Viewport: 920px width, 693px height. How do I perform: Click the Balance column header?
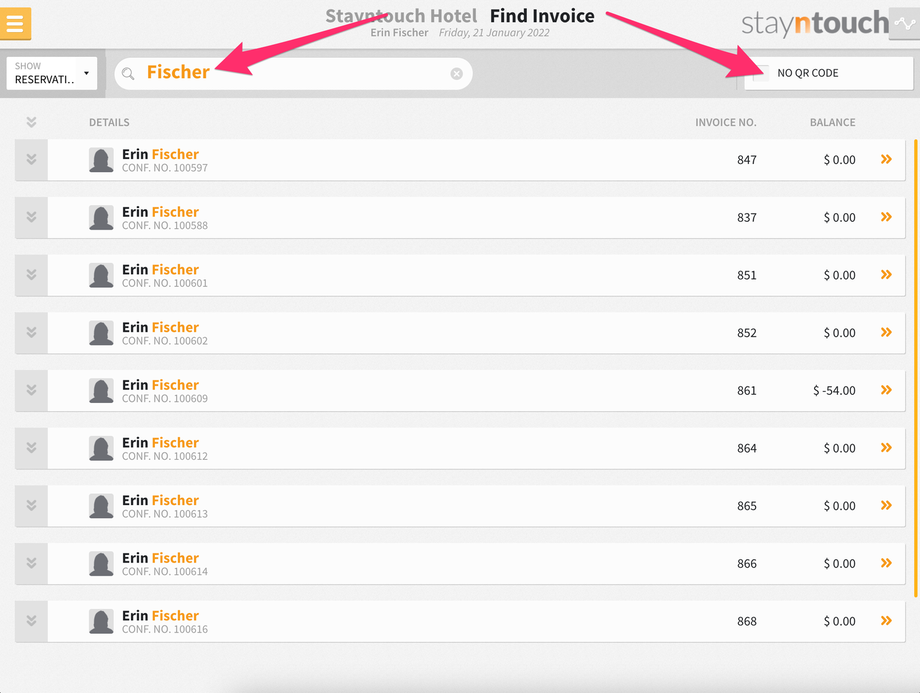[x=833, y=122]
